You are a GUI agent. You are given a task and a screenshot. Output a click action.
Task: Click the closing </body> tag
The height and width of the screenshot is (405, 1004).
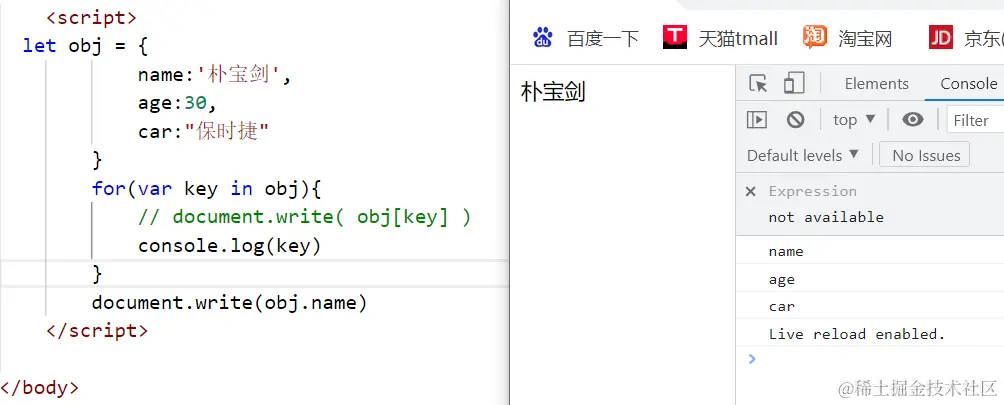pyautogui.click(x=40, y=388)
